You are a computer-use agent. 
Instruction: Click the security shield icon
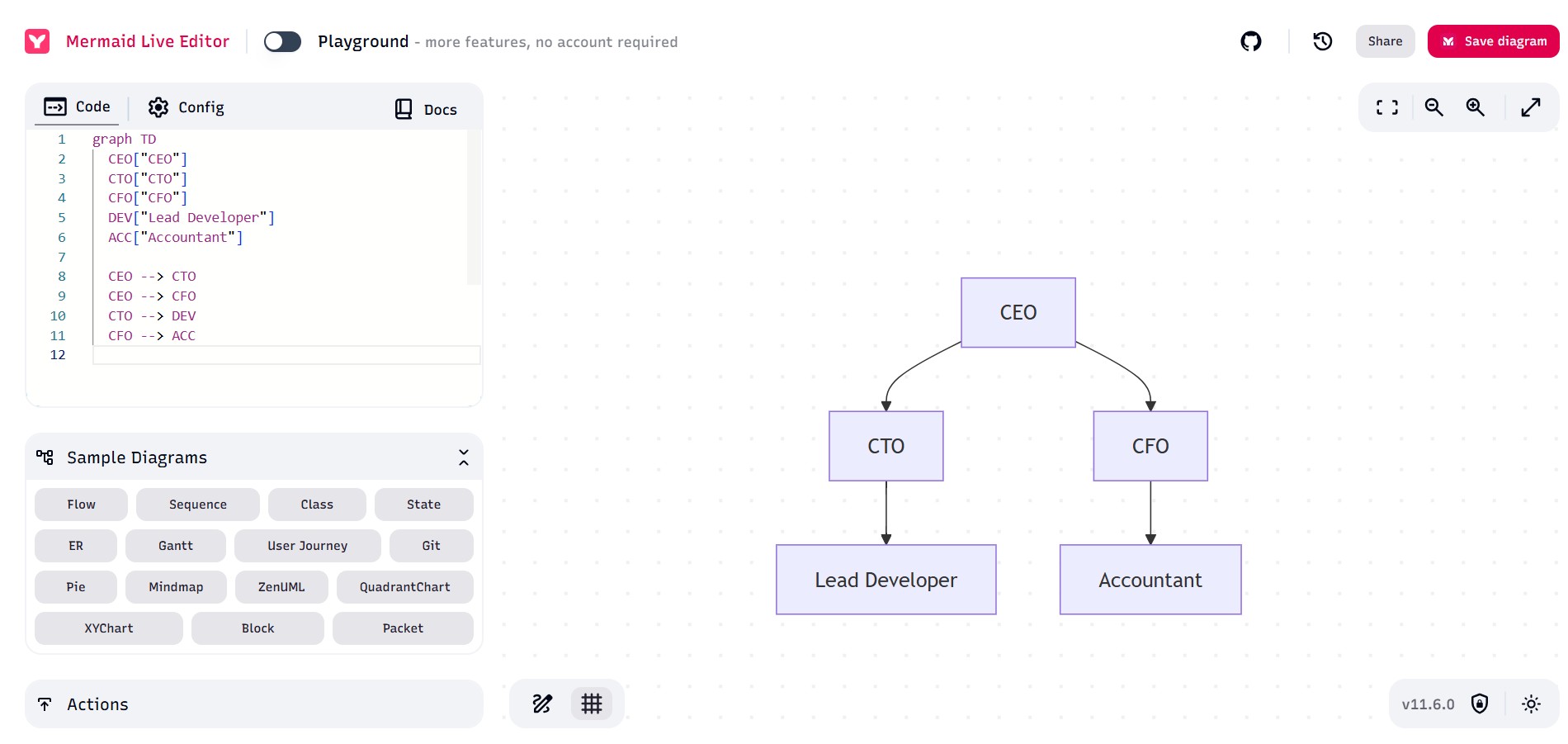point(1481,704)
